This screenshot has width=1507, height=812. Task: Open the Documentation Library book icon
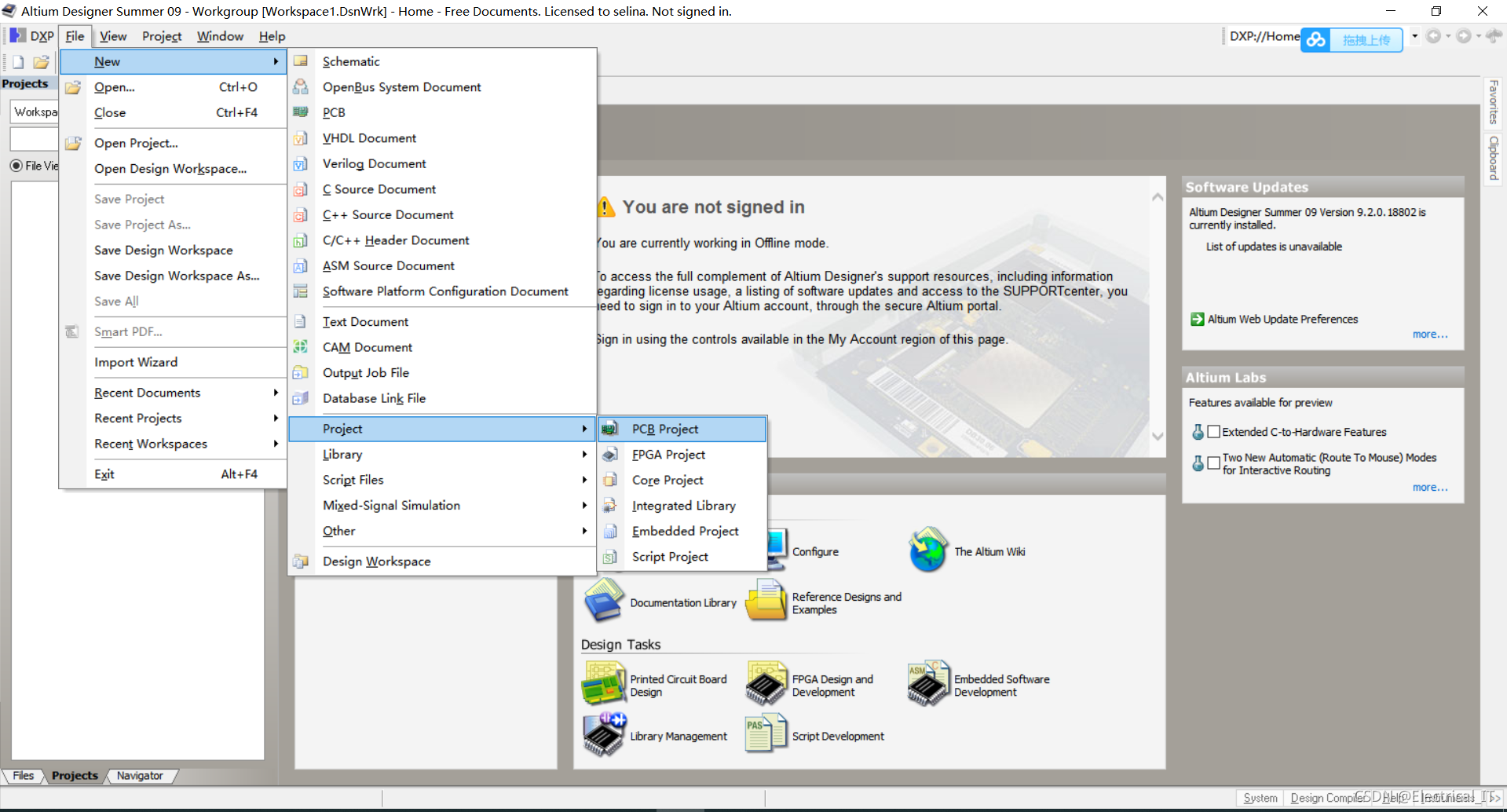coord(603,601)
